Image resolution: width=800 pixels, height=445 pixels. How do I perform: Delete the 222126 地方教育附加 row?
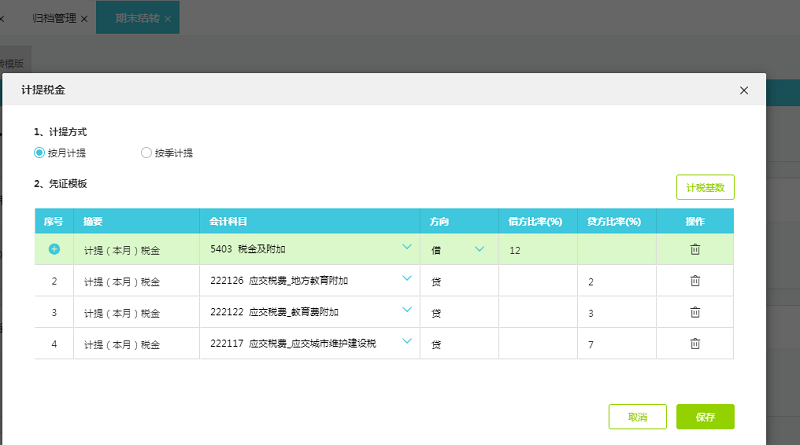[x=695, y=281]
